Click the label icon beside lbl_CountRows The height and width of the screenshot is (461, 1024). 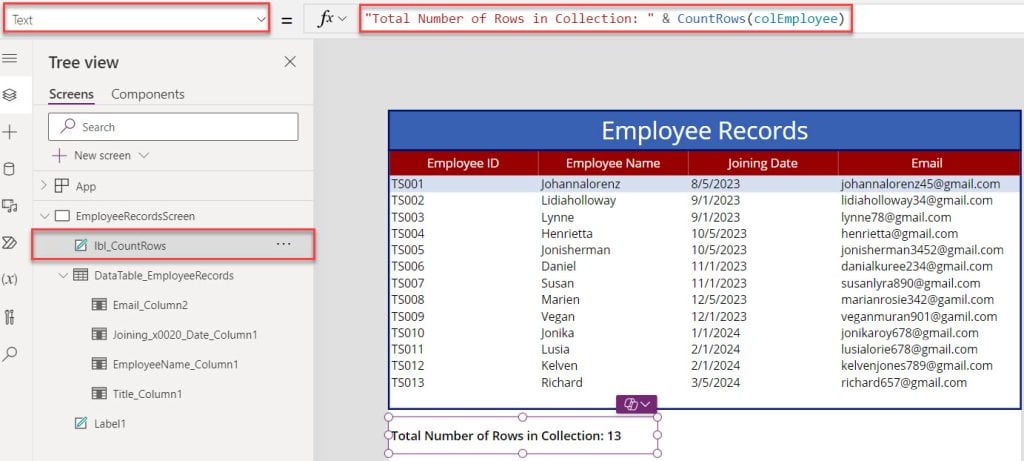coord(81,246)
